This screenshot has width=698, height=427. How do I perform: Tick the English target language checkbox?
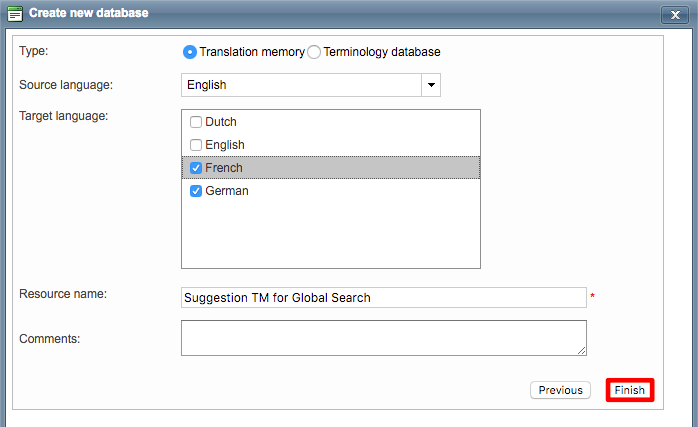(x=196, y=145)
